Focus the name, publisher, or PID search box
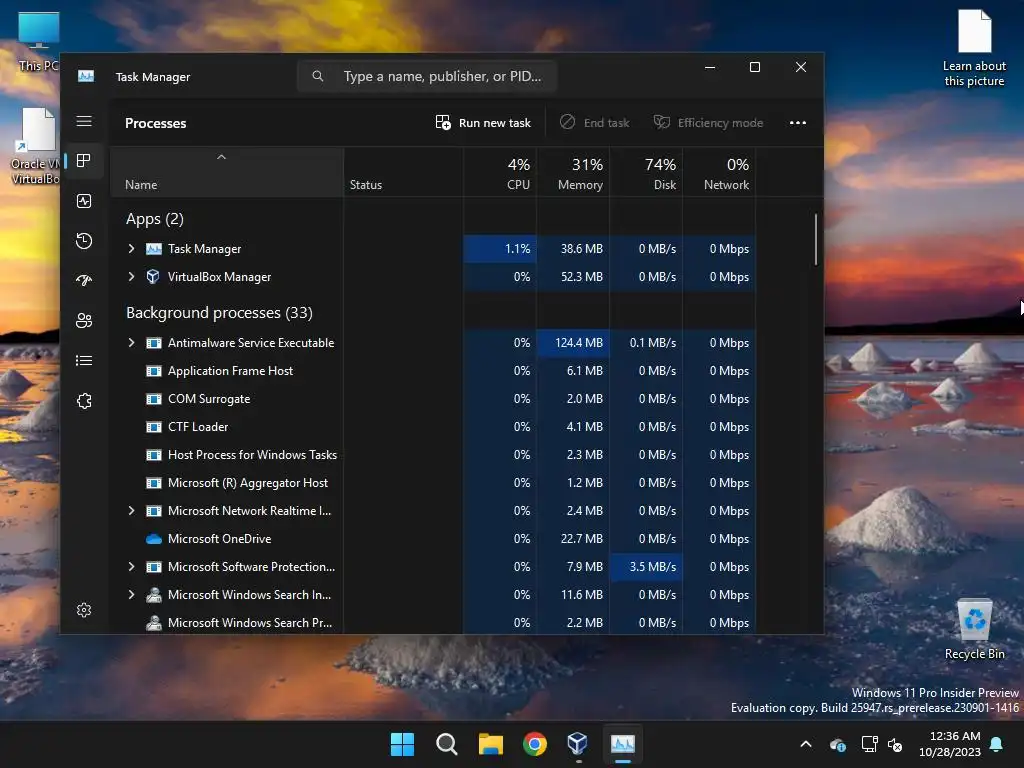1024x768 pixels. click(x=427, y=76)
